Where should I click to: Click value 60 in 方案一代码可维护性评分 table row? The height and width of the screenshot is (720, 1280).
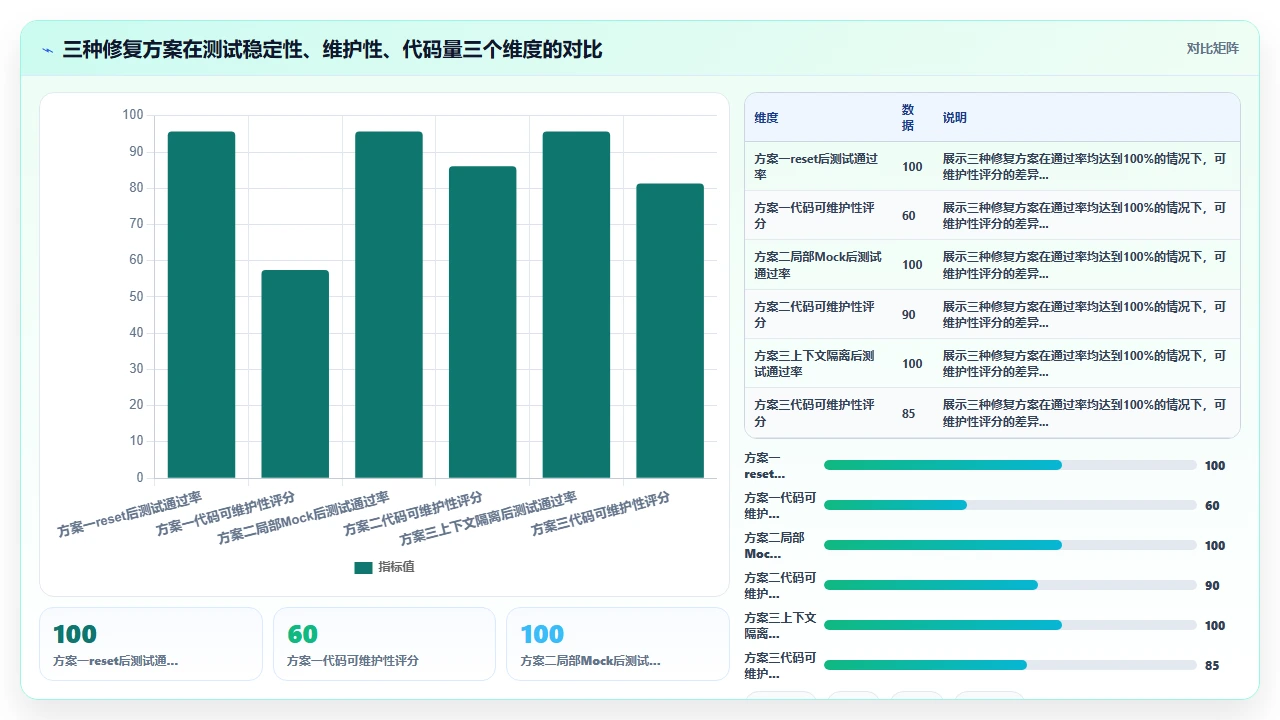[908, 216]
